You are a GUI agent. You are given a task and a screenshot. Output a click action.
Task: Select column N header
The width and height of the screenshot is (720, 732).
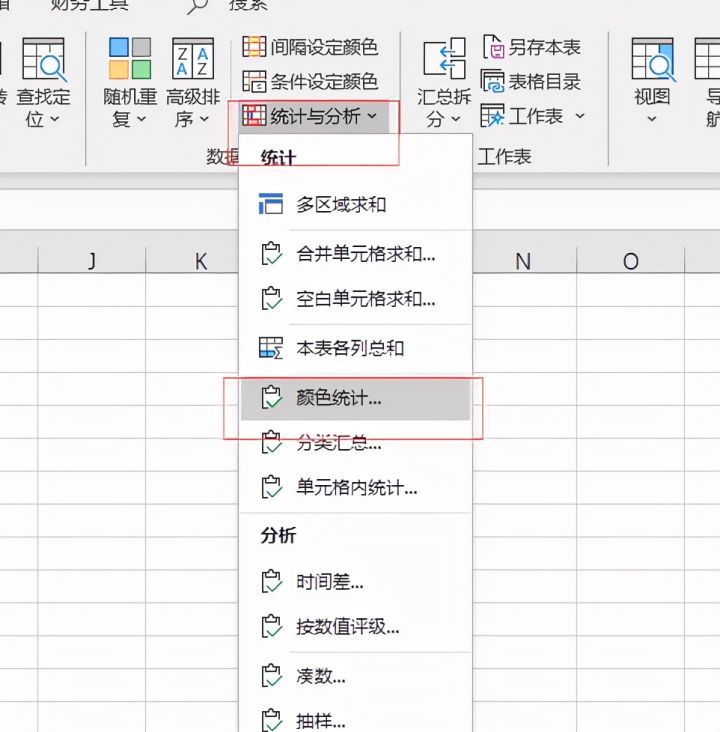[523, 260]
